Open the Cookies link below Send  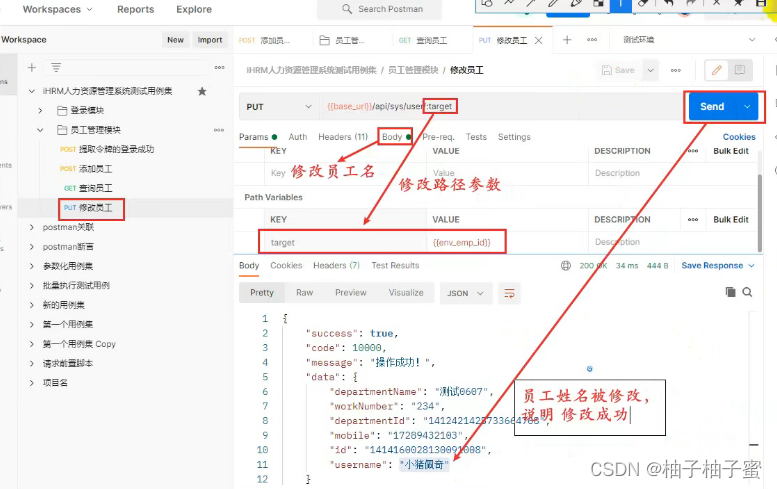(x=739, y=137)
